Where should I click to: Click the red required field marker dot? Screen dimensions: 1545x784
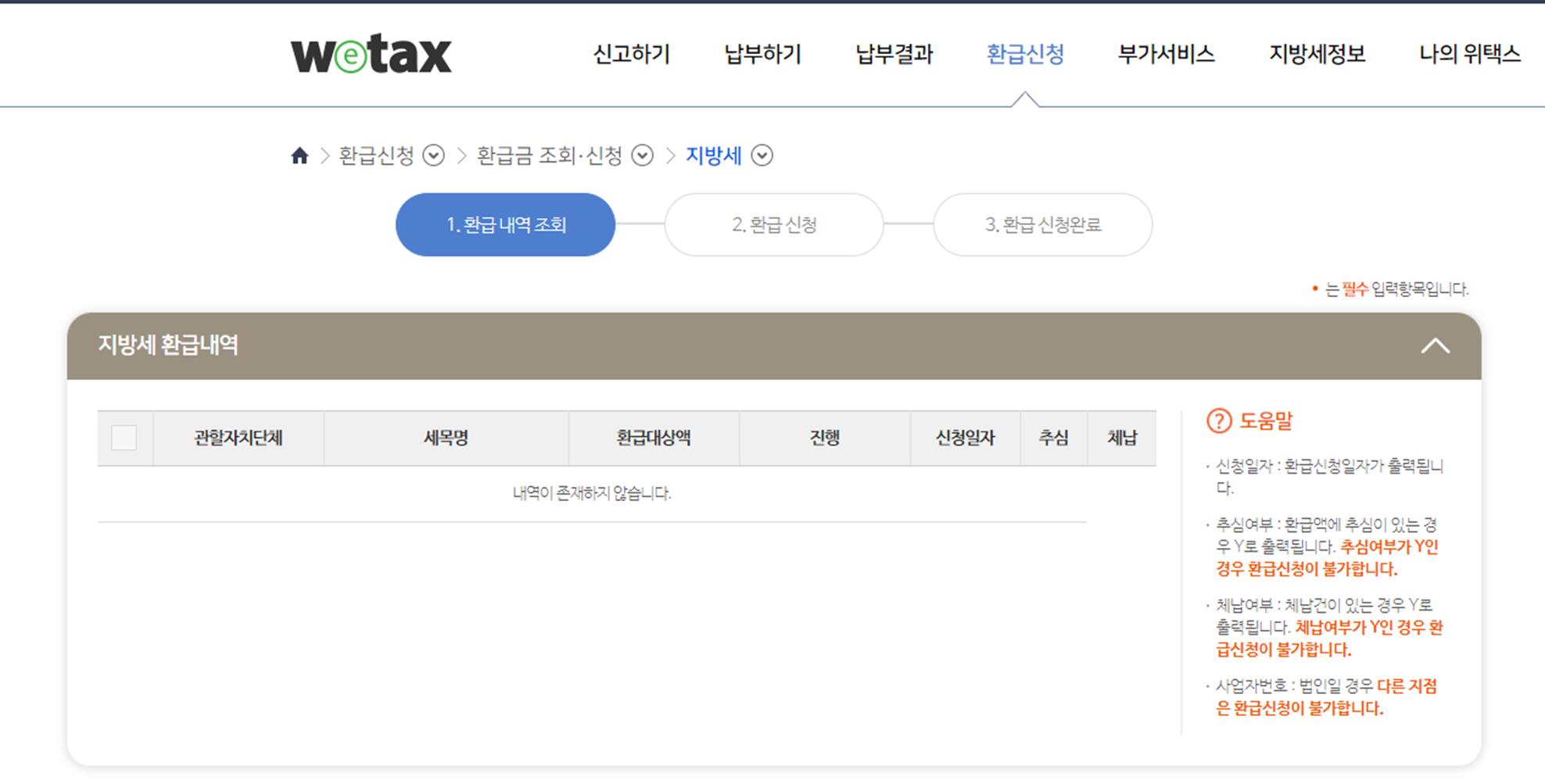1316,290
